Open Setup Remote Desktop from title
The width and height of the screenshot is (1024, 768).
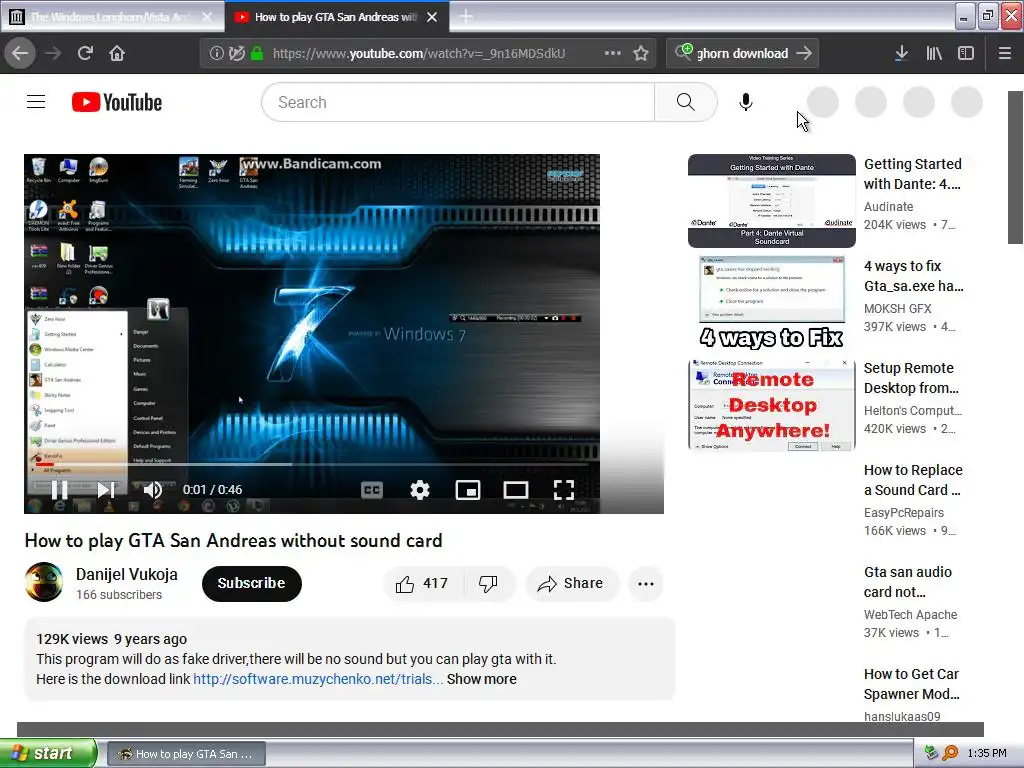911,378
